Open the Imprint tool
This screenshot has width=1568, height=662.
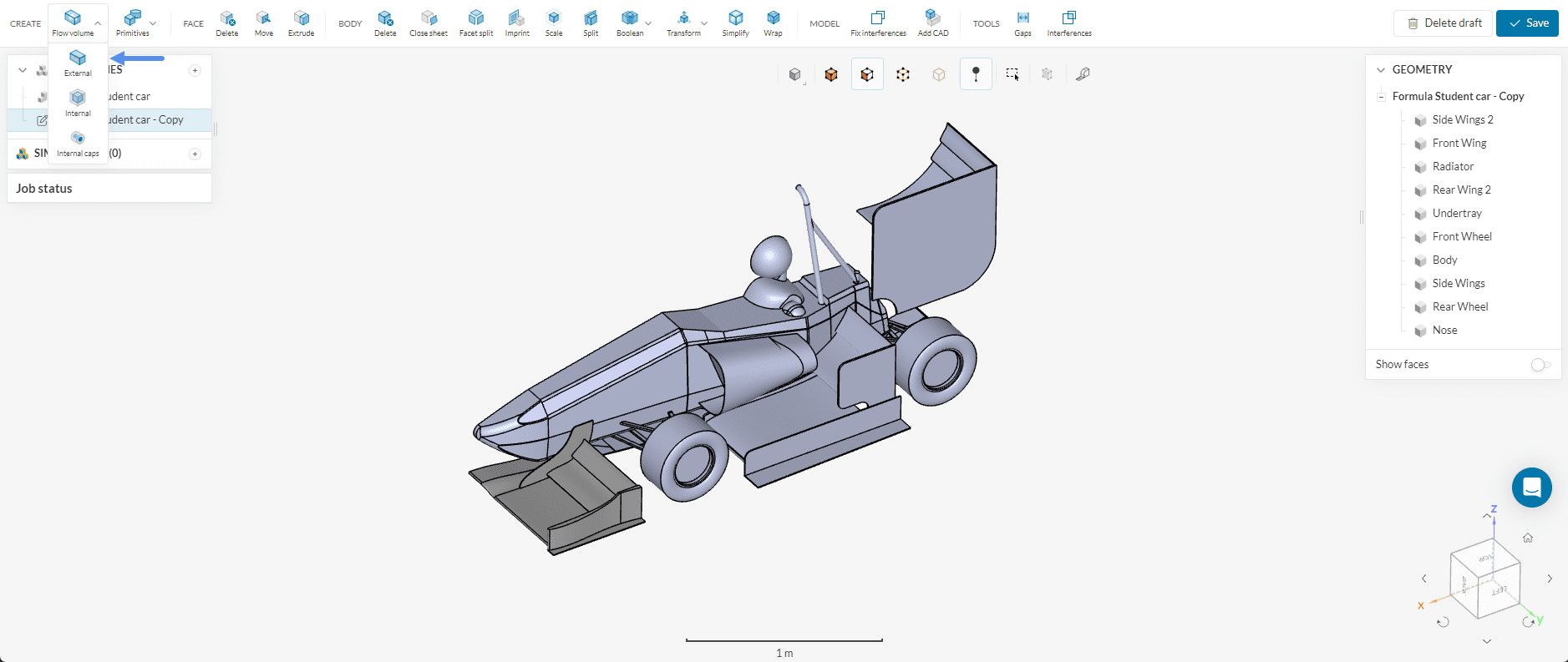pos(517,23)
